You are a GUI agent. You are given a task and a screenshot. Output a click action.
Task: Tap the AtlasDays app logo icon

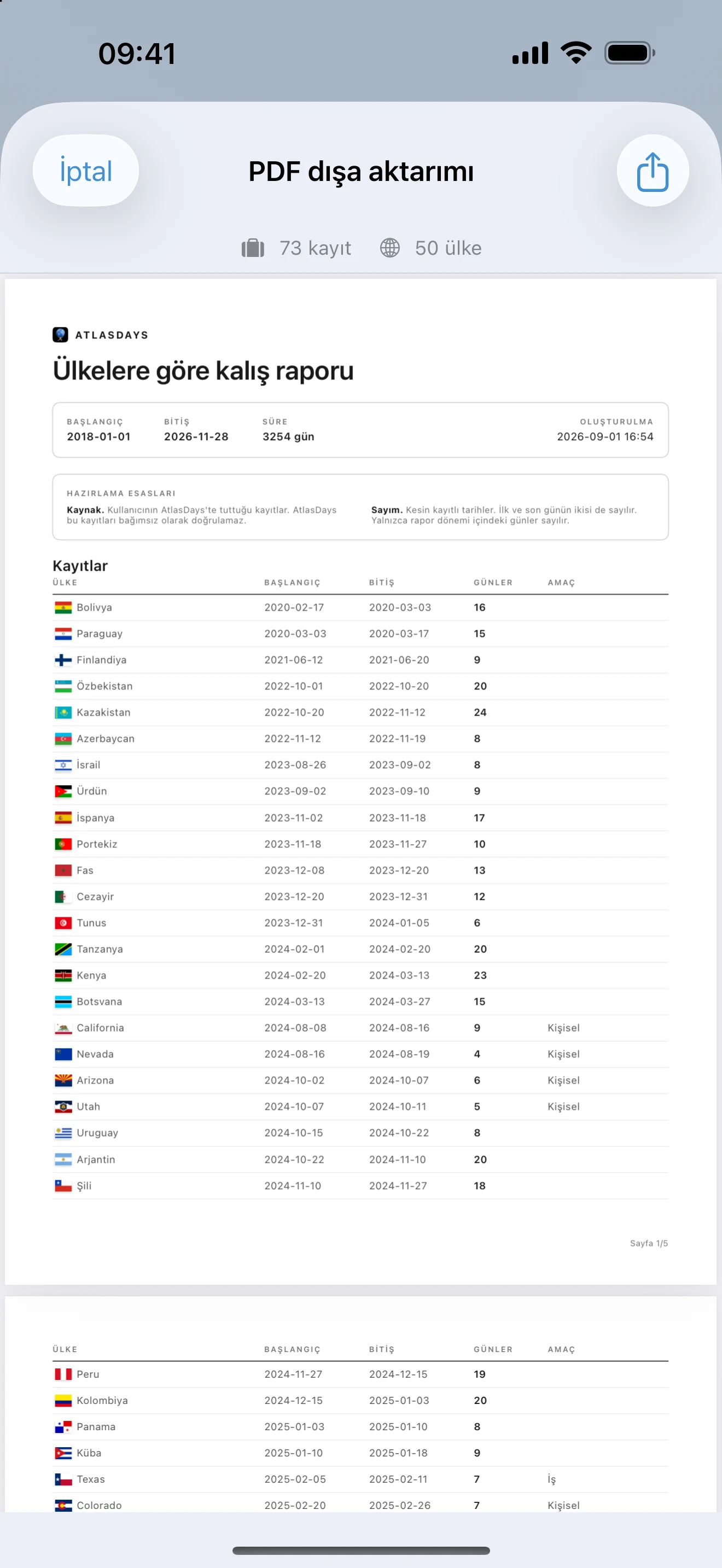tap(60, 335)
